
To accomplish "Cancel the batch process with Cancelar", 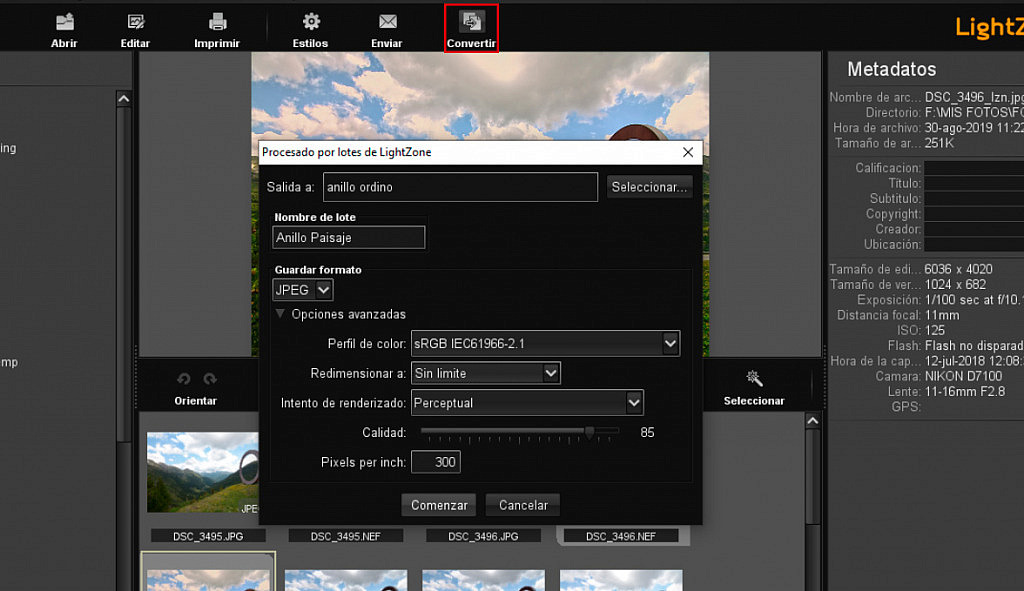I will click(x=522, y=505).
